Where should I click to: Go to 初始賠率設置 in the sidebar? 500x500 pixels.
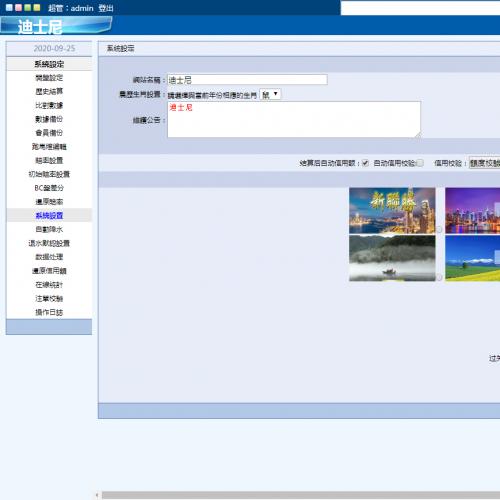(49, 174)
